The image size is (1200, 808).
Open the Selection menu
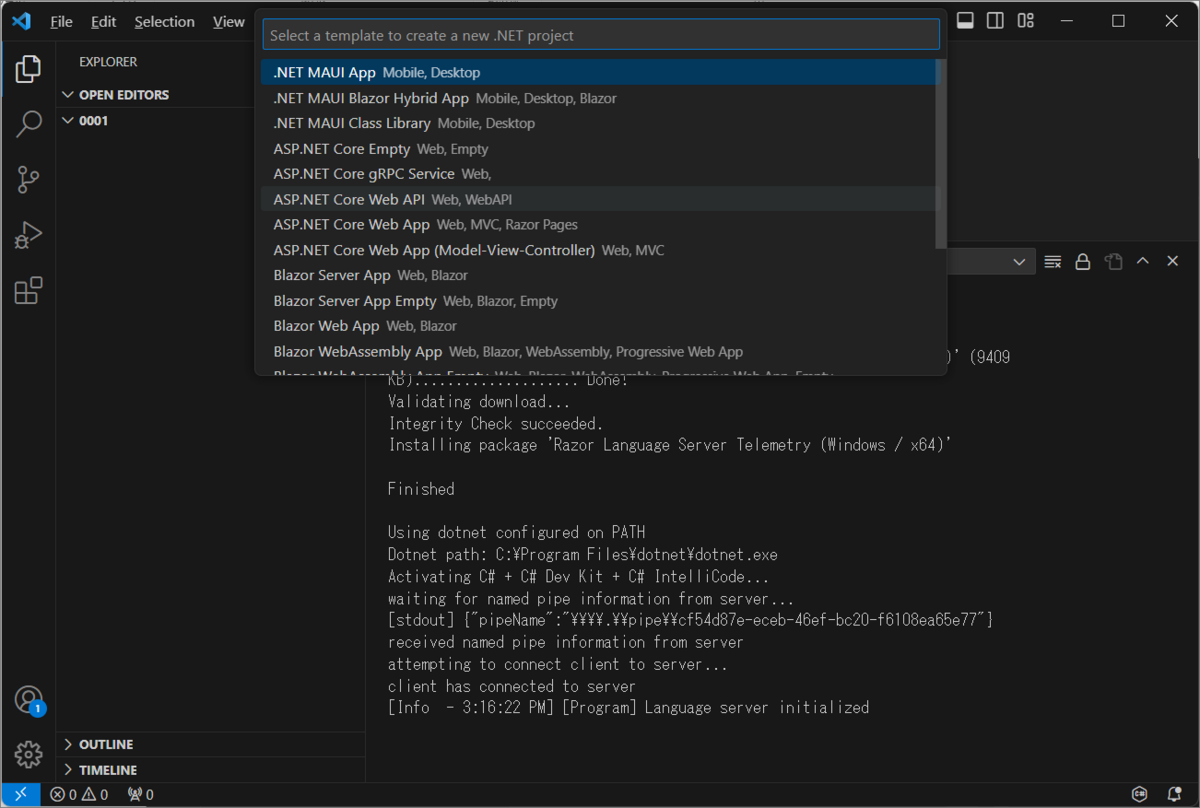point(164,21)
